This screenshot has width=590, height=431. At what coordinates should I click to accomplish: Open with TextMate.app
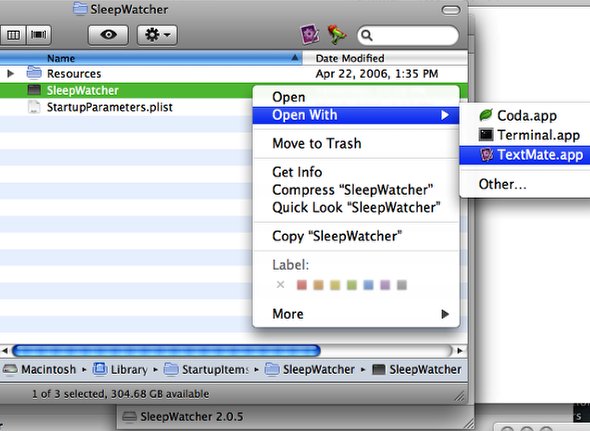pyautogui.click(x=525, y=155)
